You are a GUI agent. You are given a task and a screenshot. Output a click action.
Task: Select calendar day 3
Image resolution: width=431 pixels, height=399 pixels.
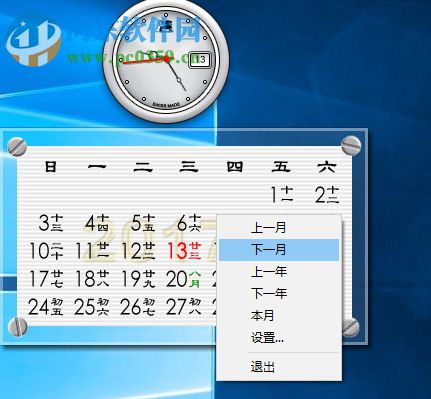click(x=51, y=223)
